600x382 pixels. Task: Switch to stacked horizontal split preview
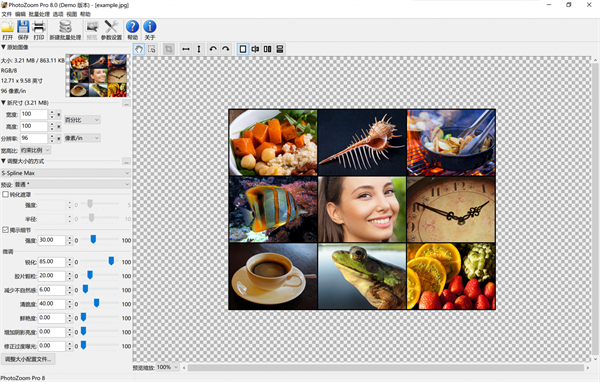pos(280,49)
